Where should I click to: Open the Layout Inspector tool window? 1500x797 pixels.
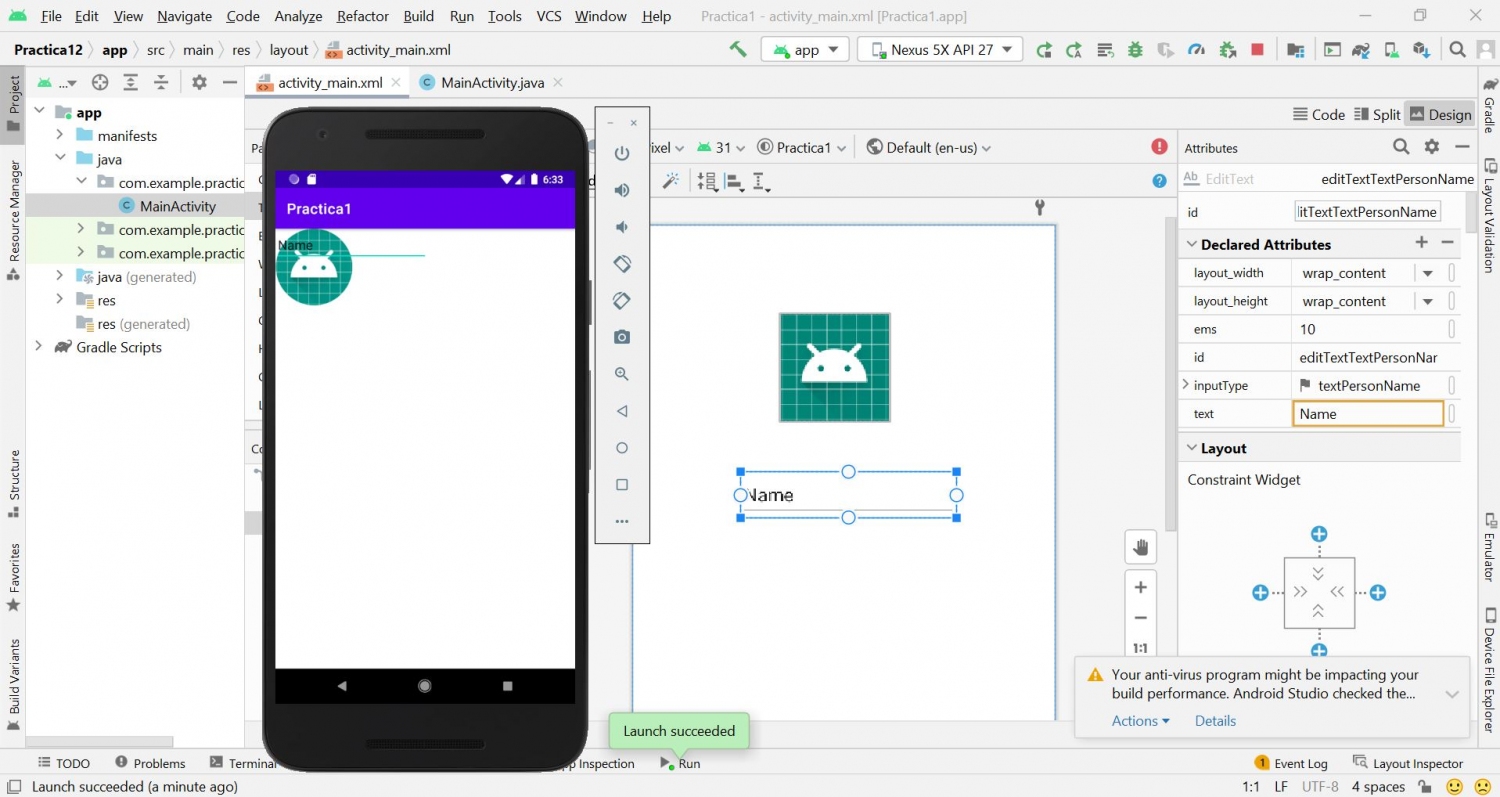point(1407,763)
